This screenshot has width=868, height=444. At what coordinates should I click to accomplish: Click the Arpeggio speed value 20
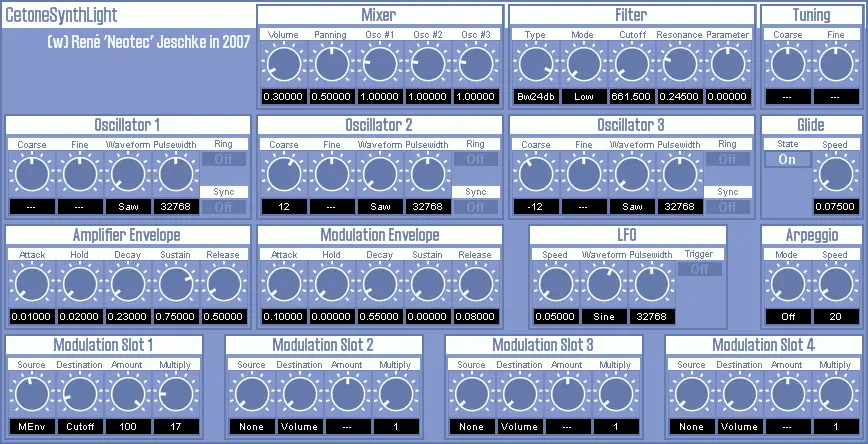tap(835, 317)
